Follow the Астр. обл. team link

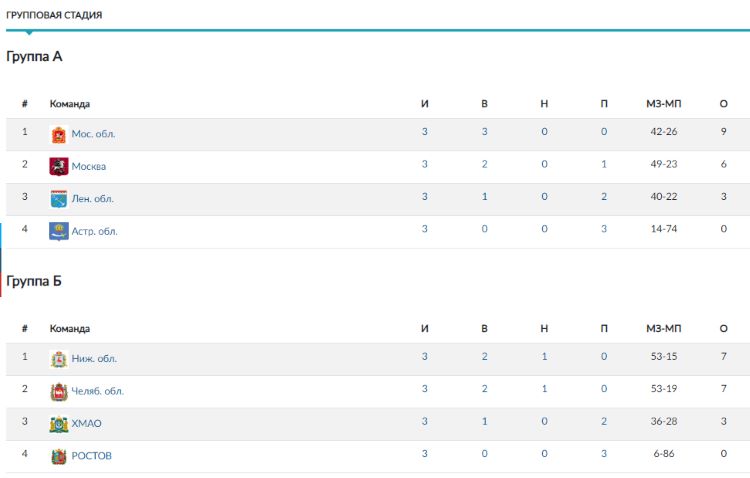pyautogui.click(x=95, y=231)
